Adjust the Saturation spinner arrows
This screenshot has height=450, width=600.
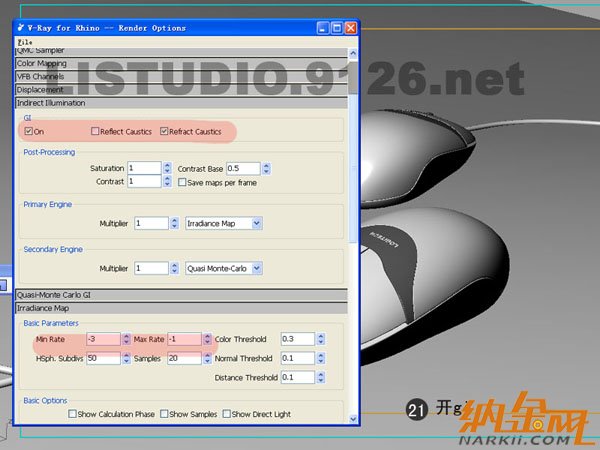tap(167, 168)
